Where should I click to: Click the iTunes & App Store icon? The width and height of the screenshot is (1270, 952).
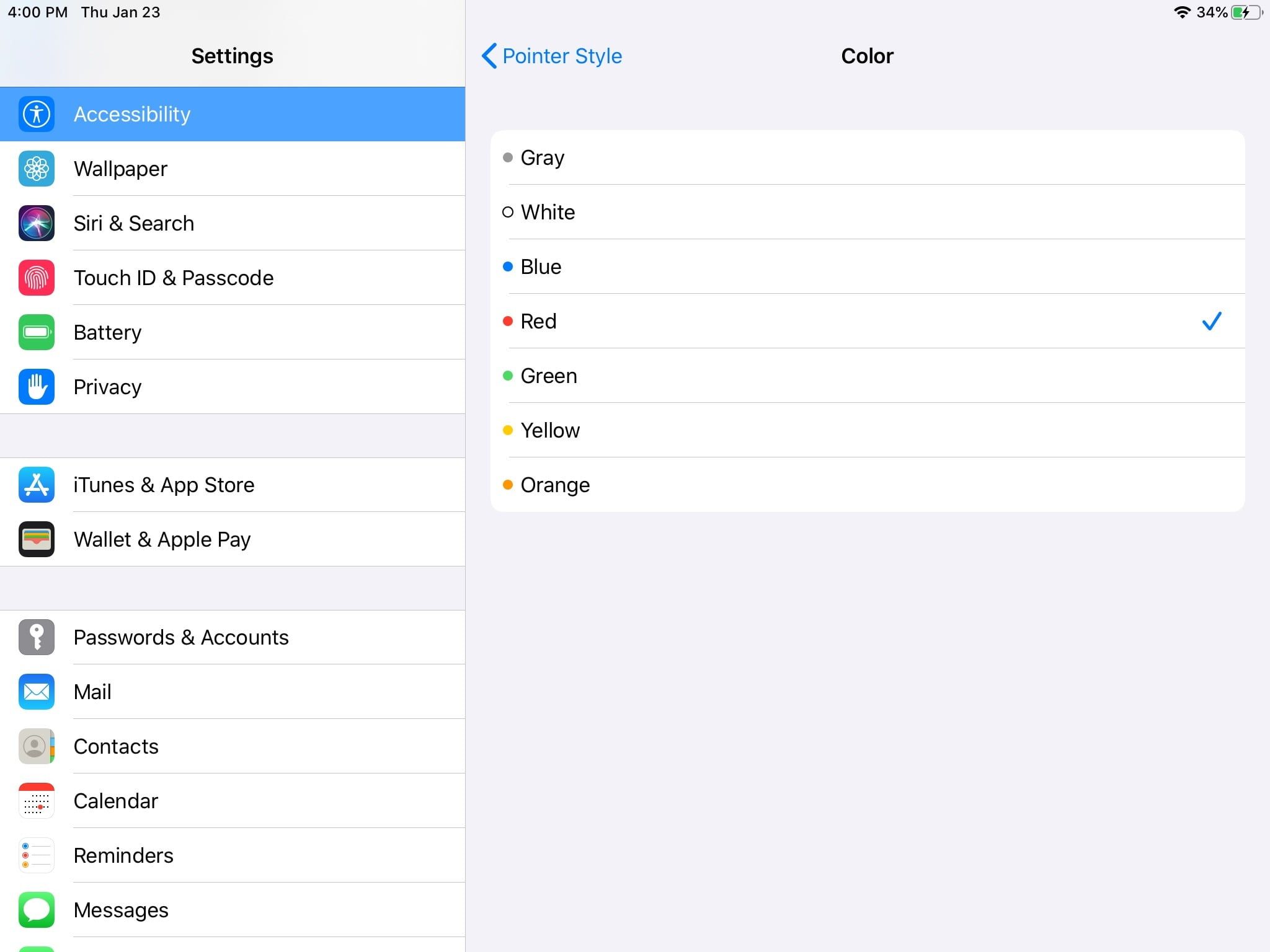point(36,485)
